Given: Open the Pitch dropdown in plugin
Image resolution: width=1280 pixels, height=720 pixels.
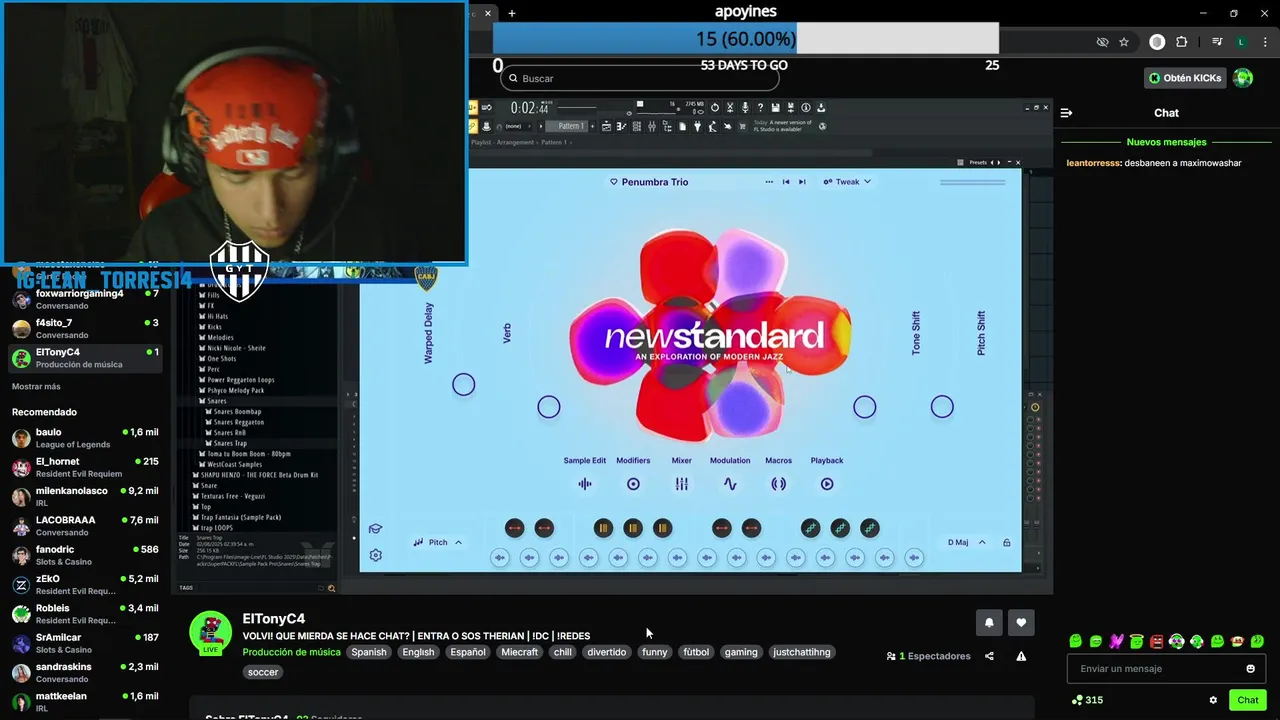Looking at the screenshot, I should [x=438, y=542].
